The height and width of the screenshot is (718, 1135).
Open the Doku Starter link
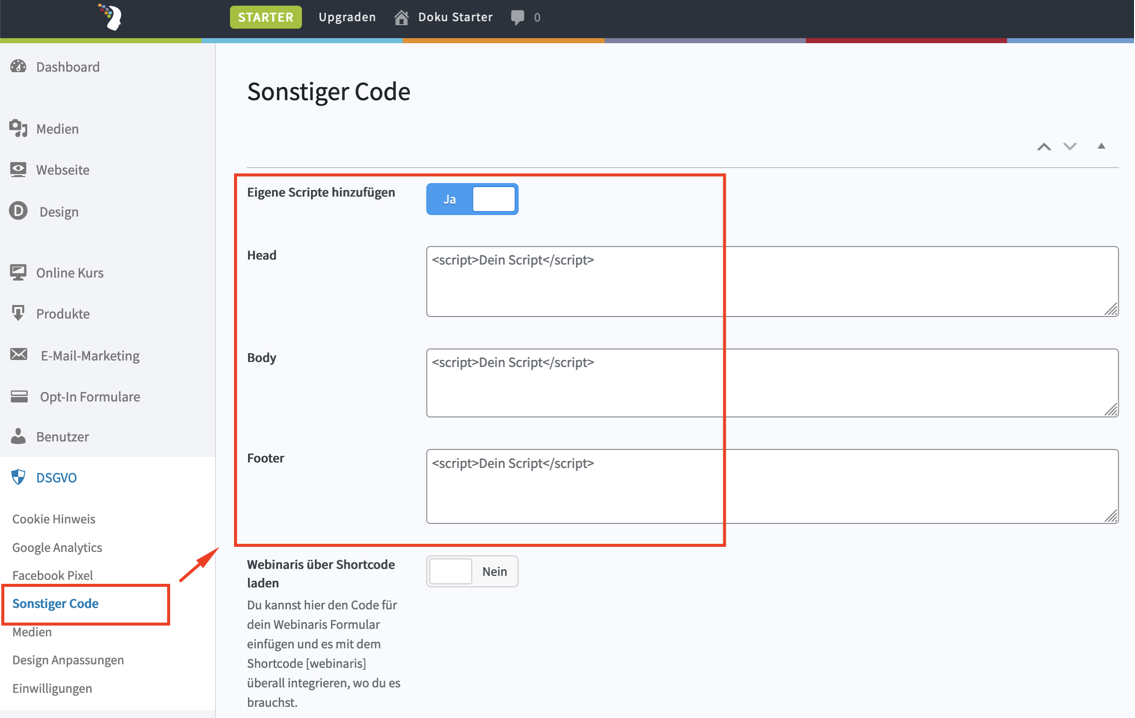pos(455,17)
